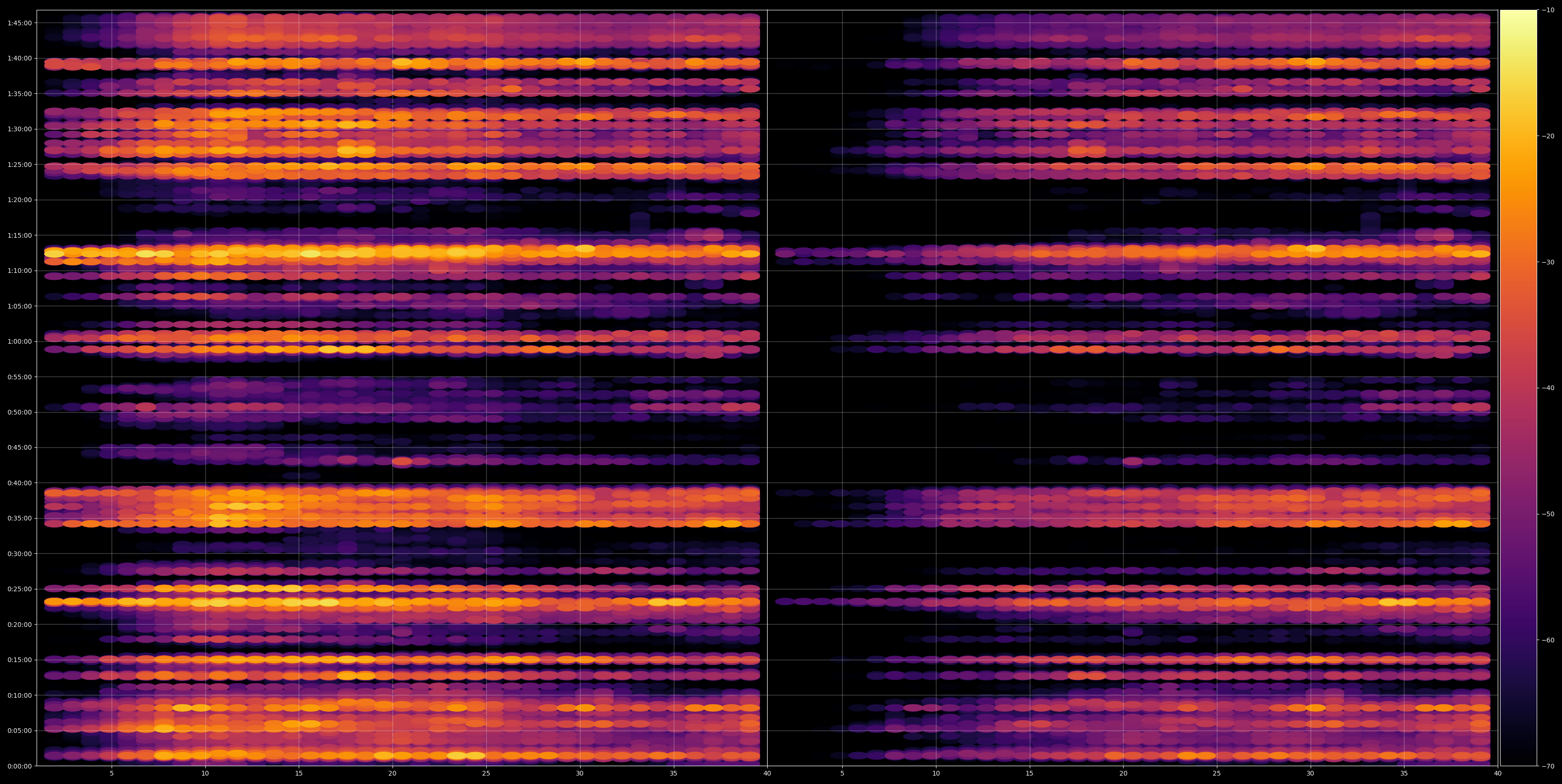Click the 1:30:00 y-axis tick label
This screenshot has height=784, width=1562.
19,129
